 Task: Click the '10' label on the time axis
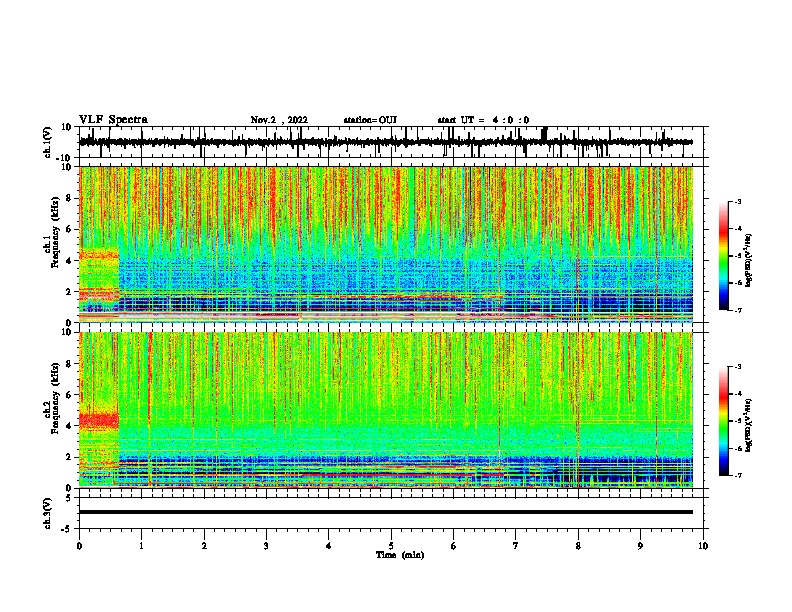coord(703,546)
